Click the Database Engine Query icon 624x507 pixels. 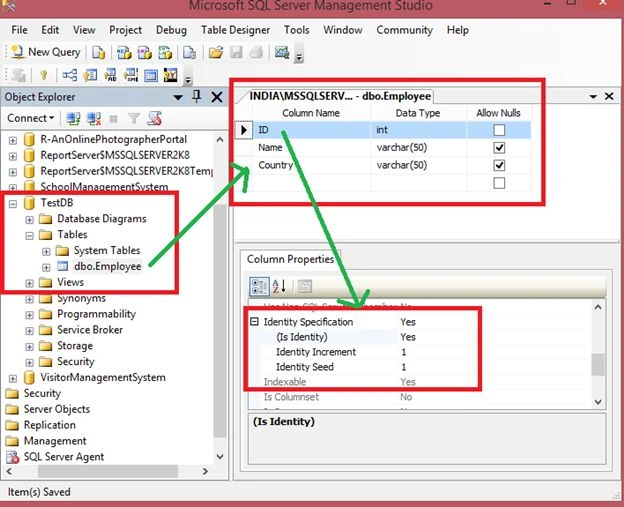point(98,53)
